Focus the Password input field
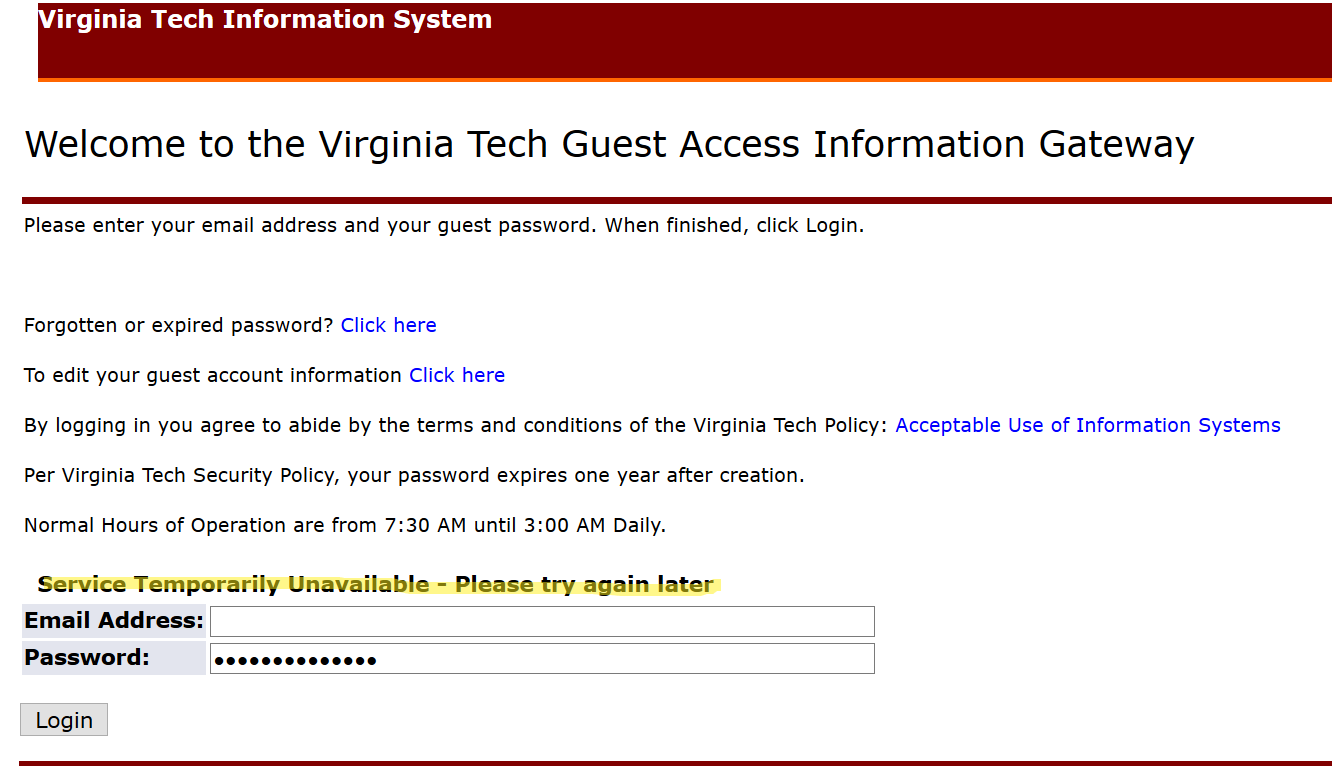The height and width of the screenshot is (773, 1332). pos(542,658)
